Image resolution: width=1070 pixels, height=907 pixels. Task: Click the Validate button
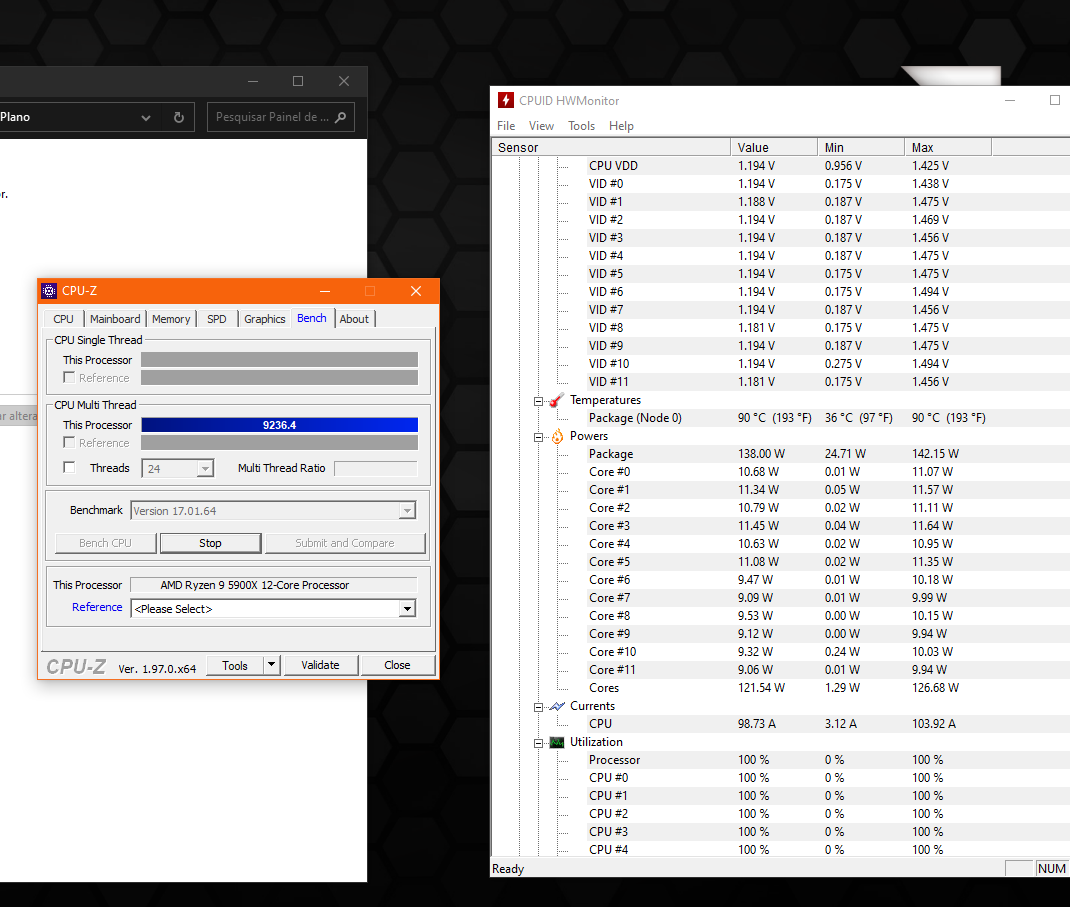pyautogui.click(x=320, y=665)
